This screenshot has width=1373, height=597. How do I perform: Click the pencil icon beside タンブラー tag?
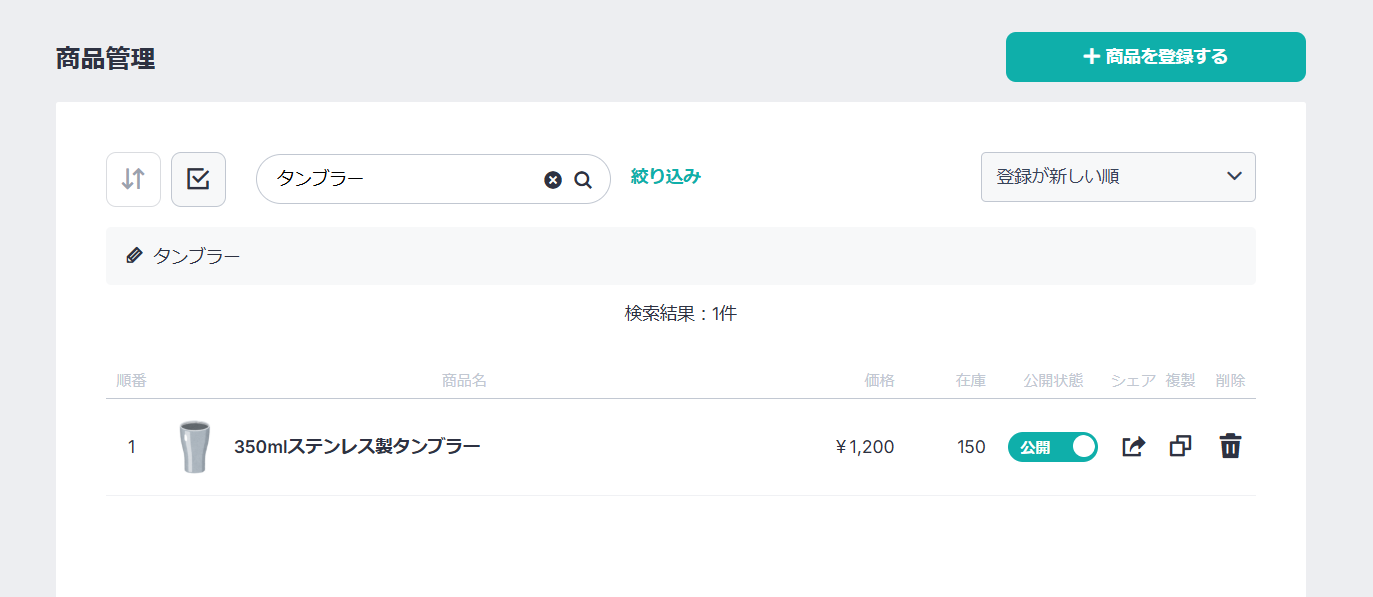pos(135,256)
